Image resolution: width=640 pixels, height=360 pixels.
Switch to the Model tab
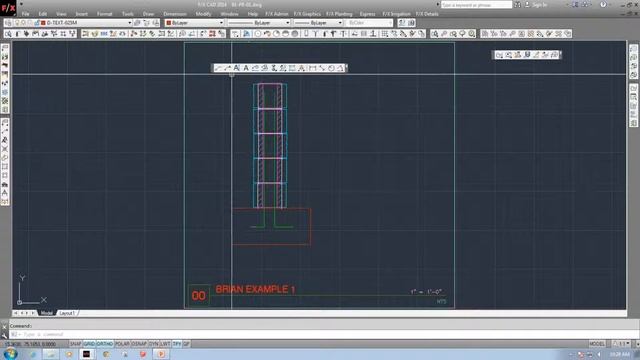pyautogui.click(x=47, y=313)
